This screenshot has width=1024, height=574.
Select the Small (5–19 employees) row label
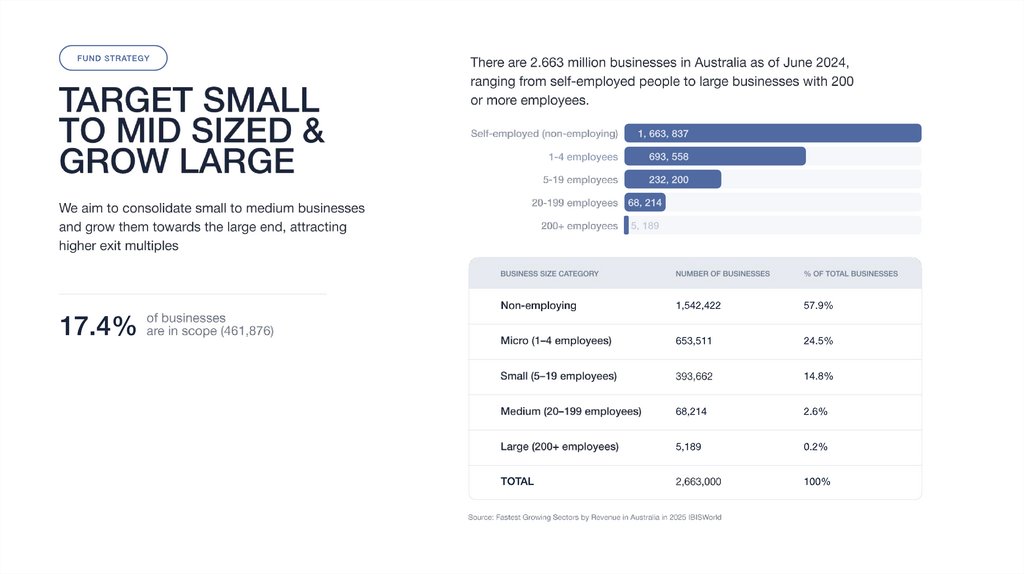(x=558, y=376)
